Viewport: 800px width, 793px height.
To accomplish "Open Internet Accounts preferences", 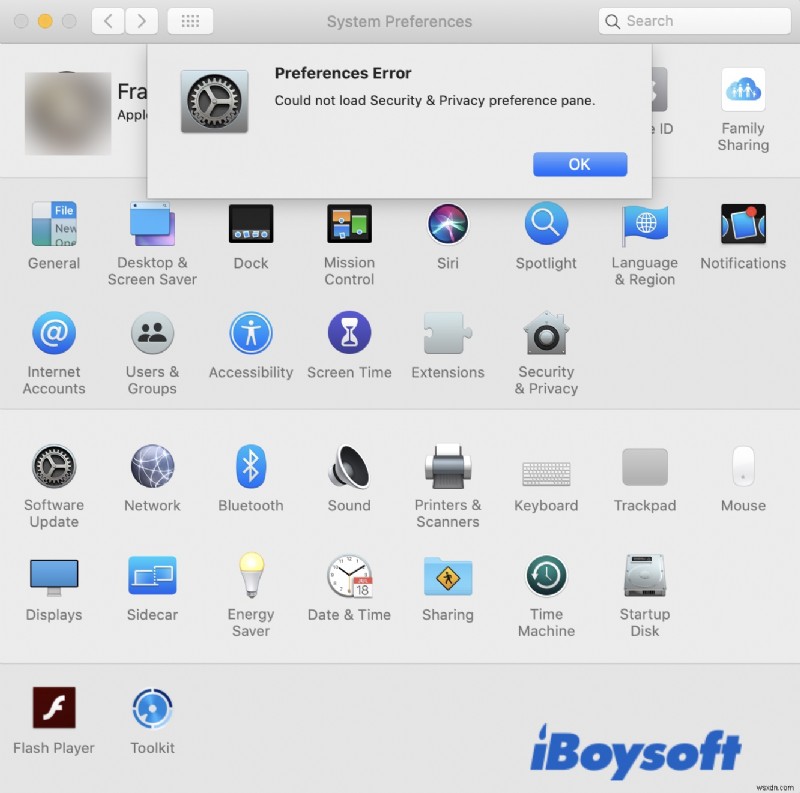I will click(53, 331).
